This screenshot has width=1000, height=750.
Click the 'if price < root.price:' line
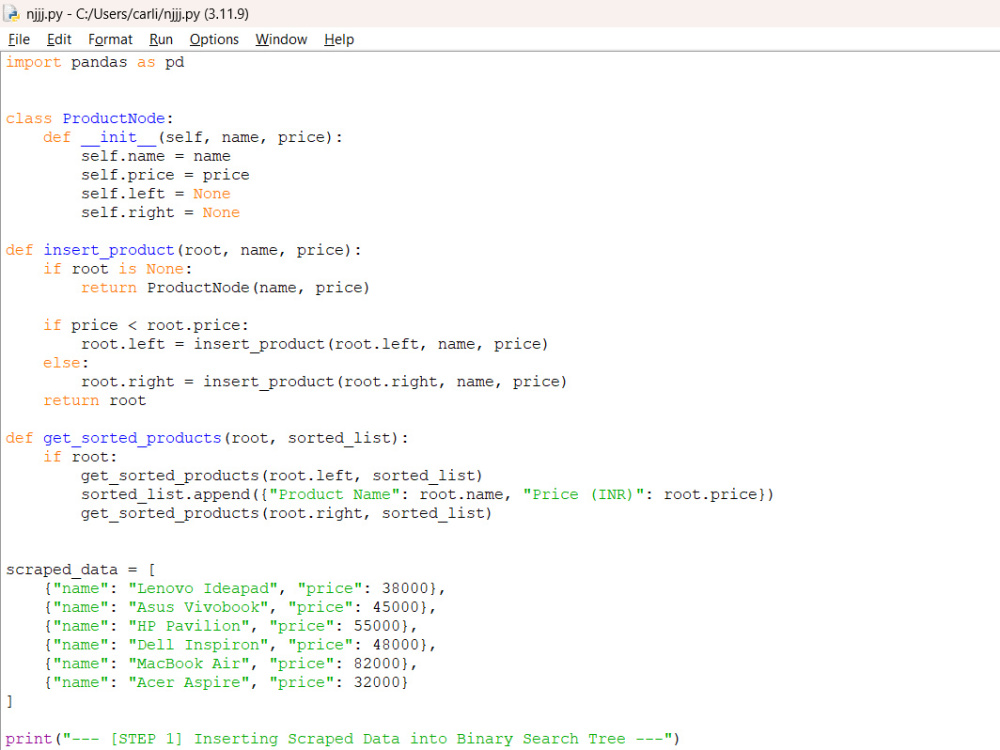tap(146, 325)
